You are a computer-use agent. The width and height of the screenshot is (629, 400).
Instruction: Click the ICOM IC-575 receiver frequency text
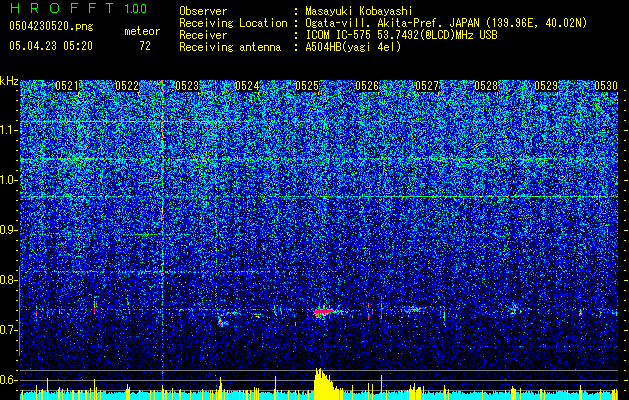(401, 35)
